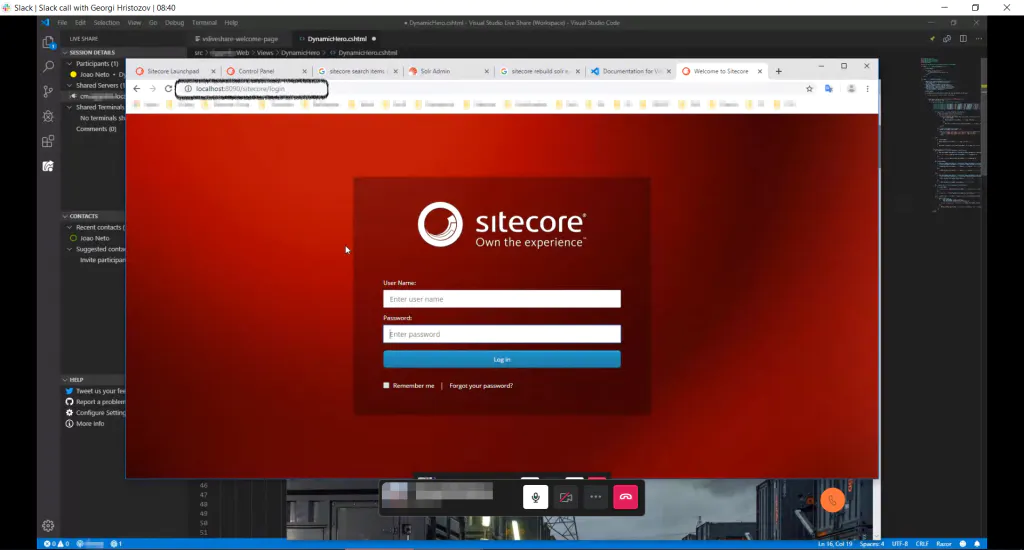Close the Sitecore Launchpad tab
The height and width of the screenshot is (550, 1024).
213,71
